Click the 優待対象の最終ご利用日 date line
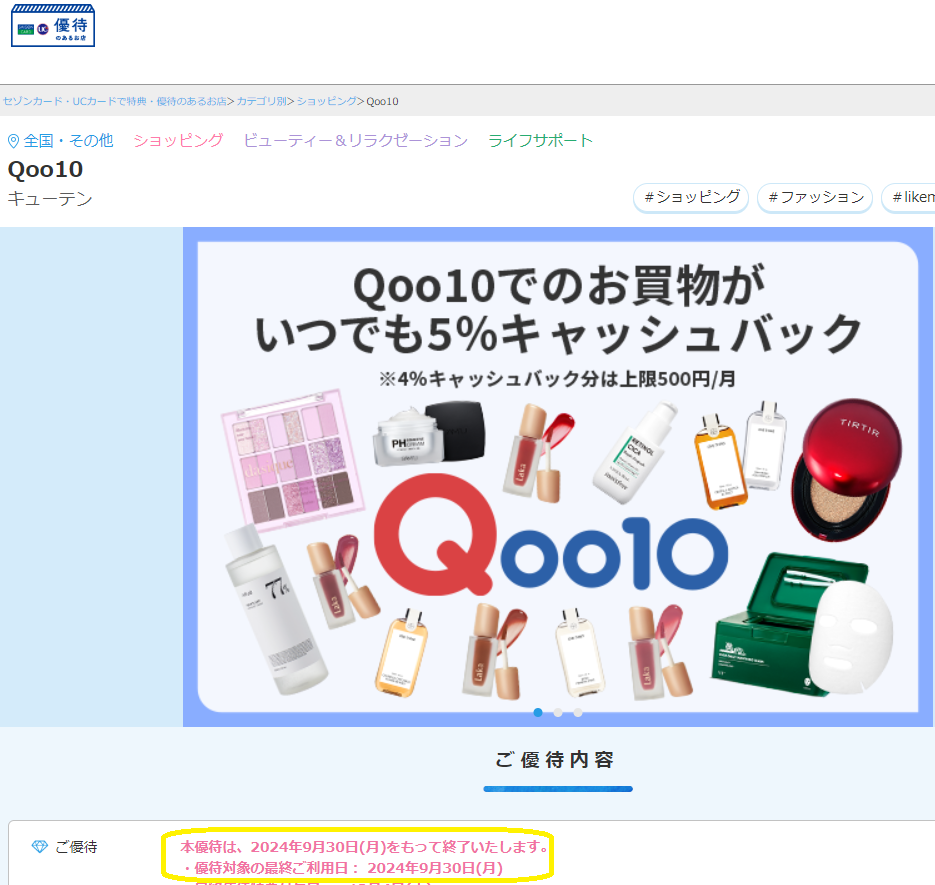This screenshot has width=935, height=885. click(x=342, y=868)
